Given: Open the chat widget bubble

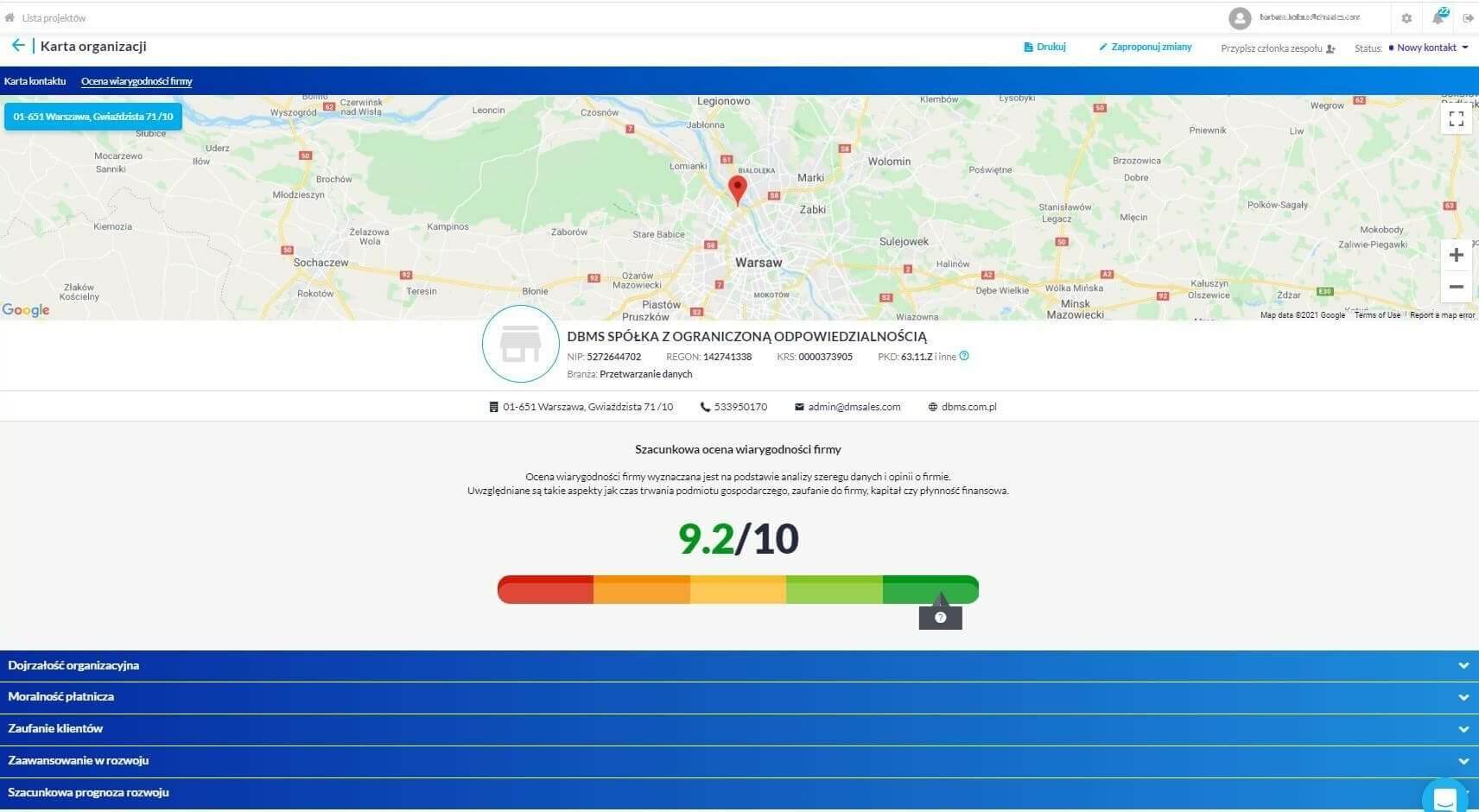Looking at the screenshot, I should click(1444, 797).
